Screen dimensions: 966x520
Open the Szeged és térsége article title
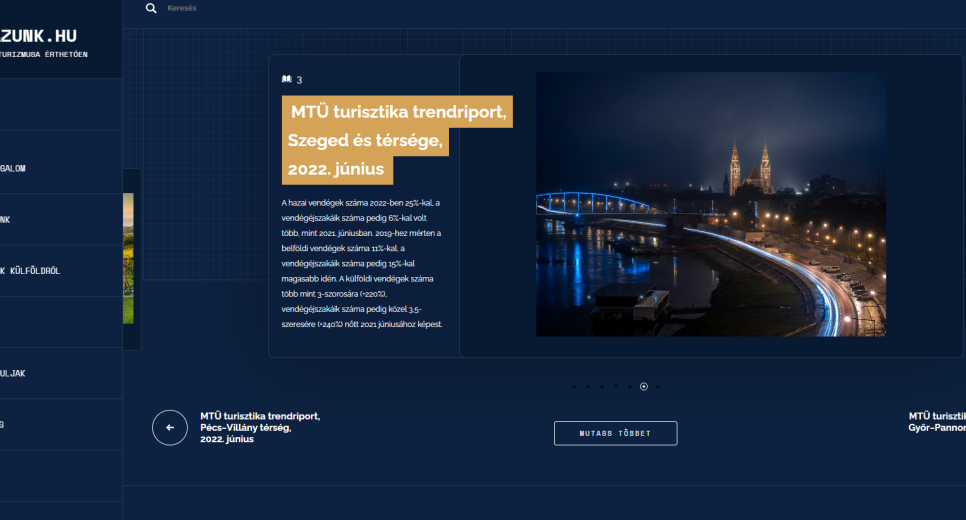pos(397,141)
